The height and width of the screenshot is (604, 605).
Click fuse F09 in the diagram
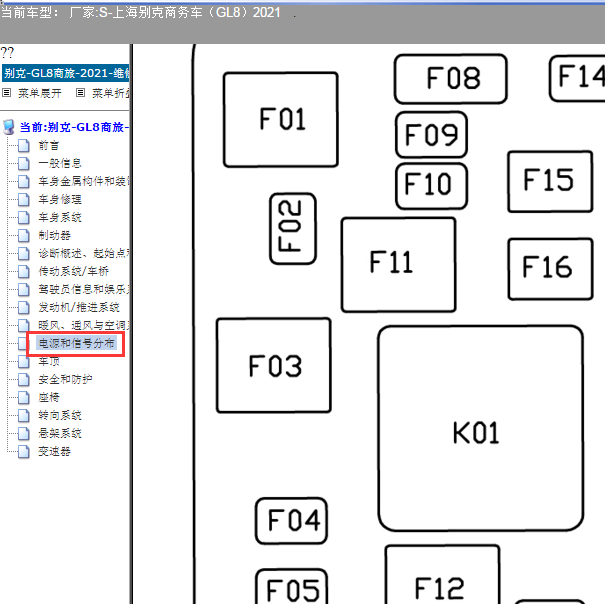click(431, 134)
